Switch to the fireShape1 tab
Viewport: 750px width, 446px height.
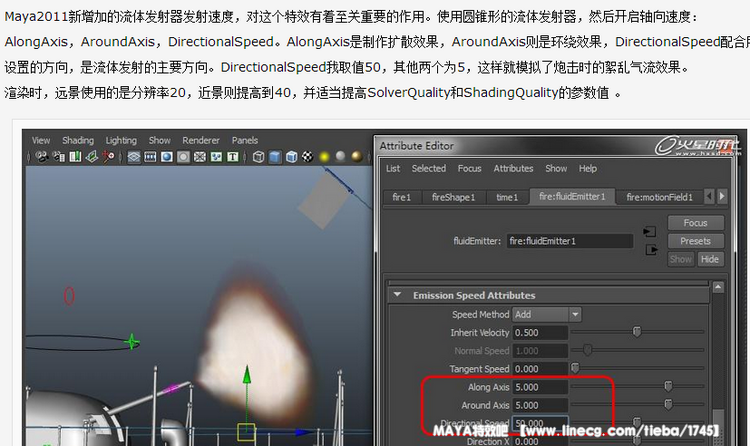click(453, 197)
